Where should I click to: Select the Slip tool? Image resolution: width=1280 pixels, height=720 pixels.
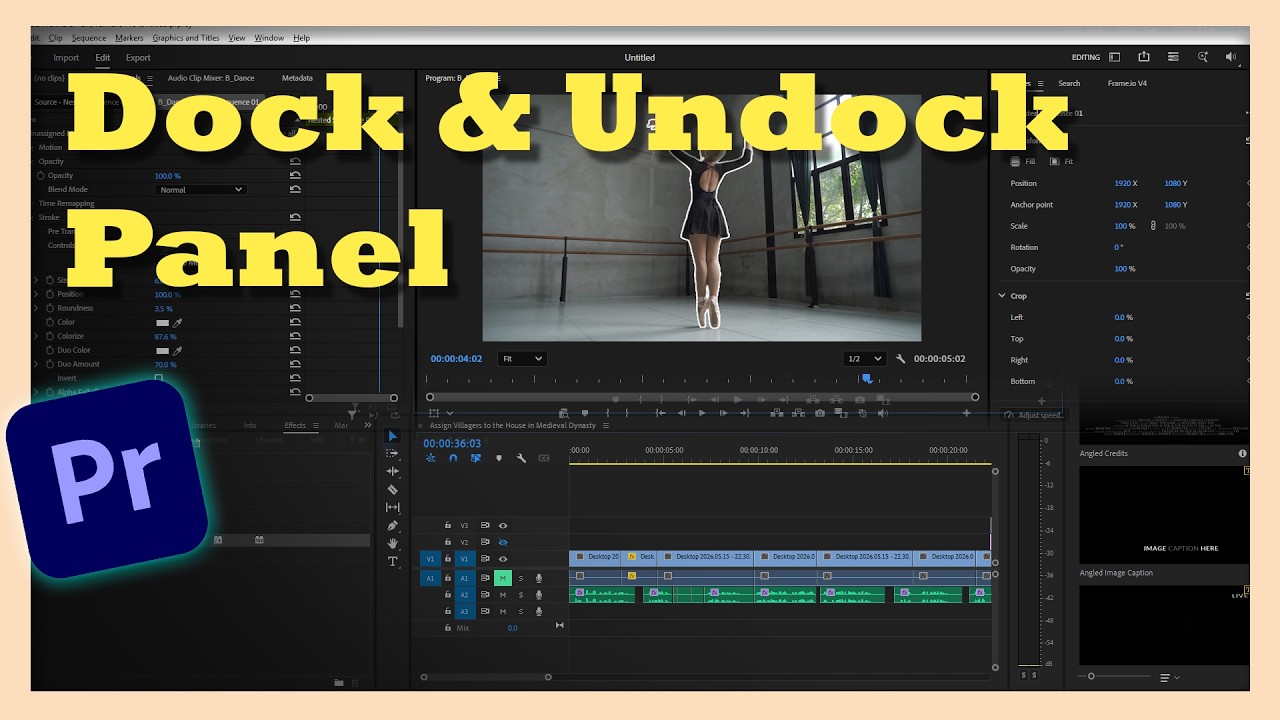tap(393, 507)
